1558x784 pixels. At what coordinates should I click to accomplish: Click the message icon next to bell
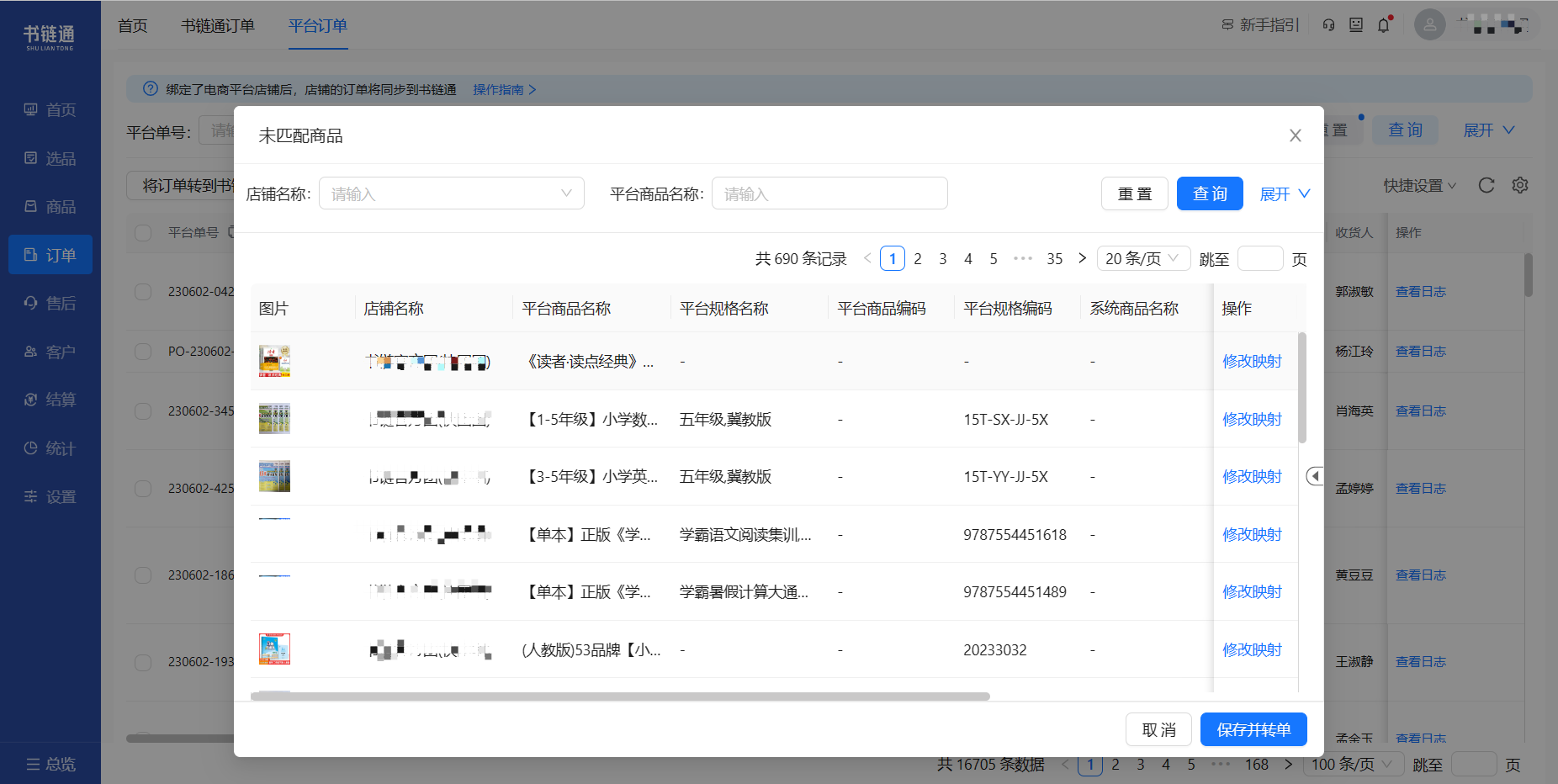(x=1356, y=25)
